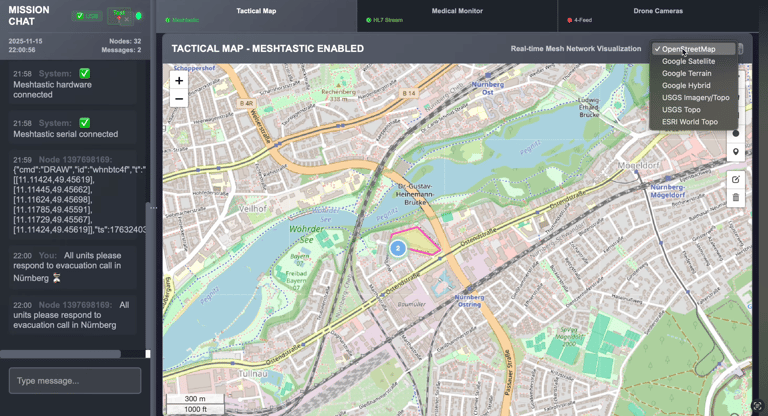Click the Test button in chat header
768x416 pixels.
point(119,16)
